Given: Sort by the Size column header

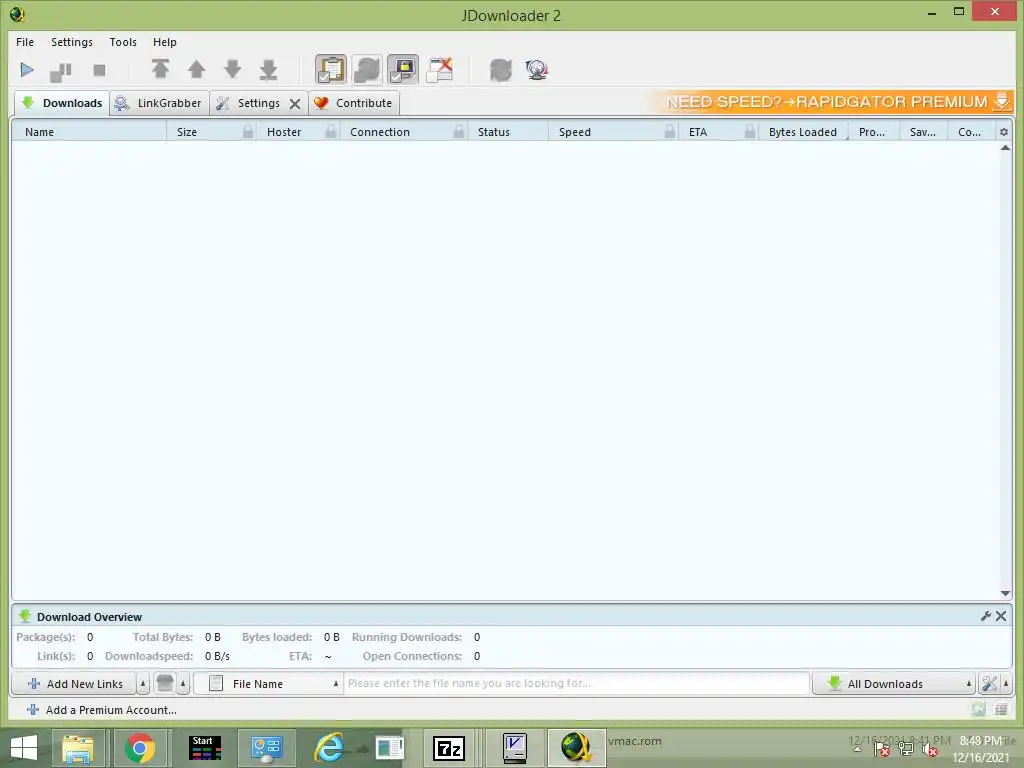Looking at the screenshot, I should (x=210, y=132).
